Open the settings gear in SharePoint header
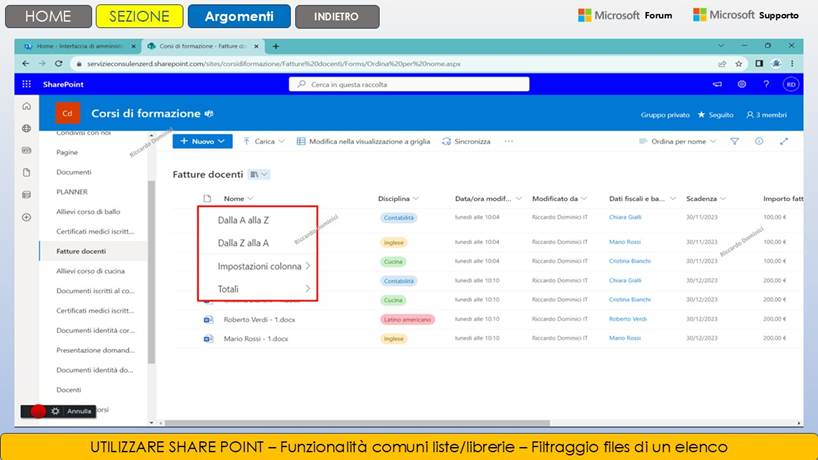This screenshot has height=460, width=818. 741,84
